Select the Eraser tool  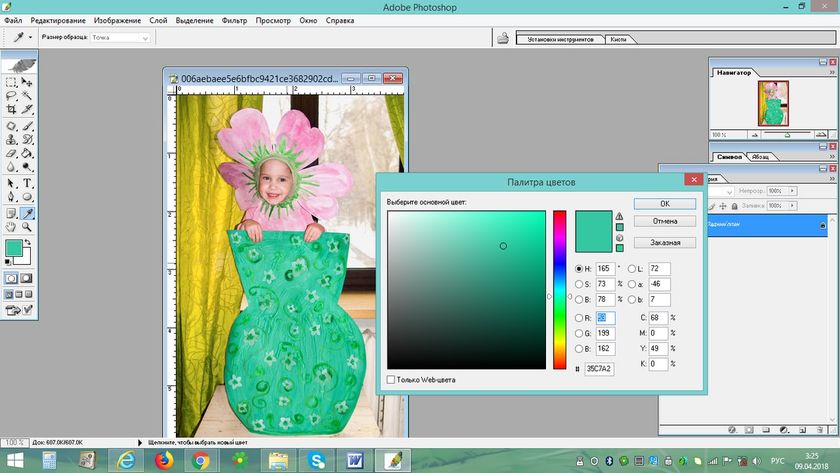click(11, 153)
